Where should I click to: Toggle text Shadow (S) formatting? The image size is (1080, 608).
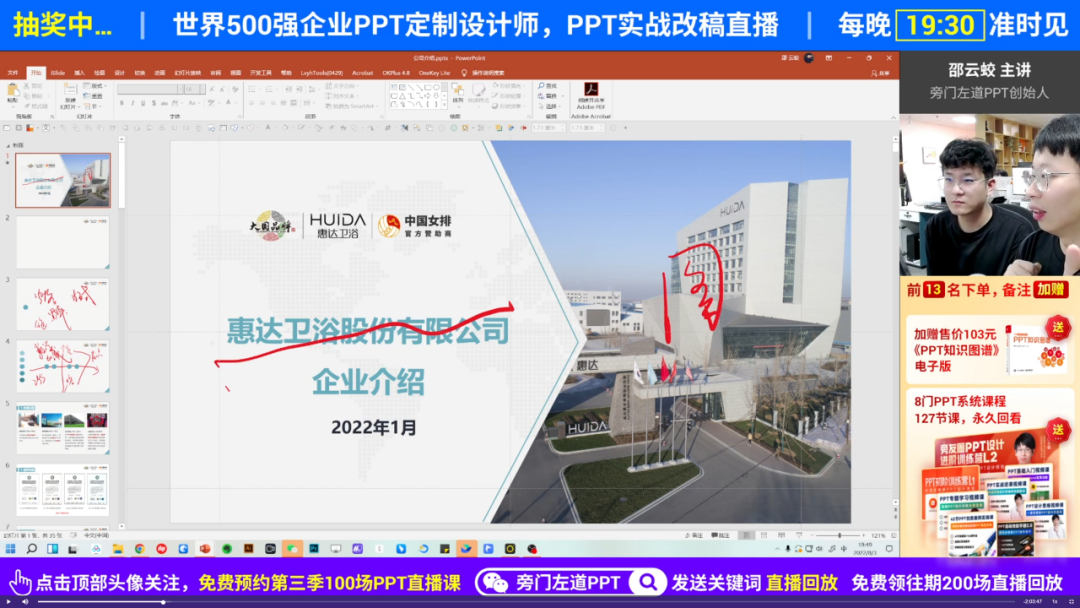153,103
